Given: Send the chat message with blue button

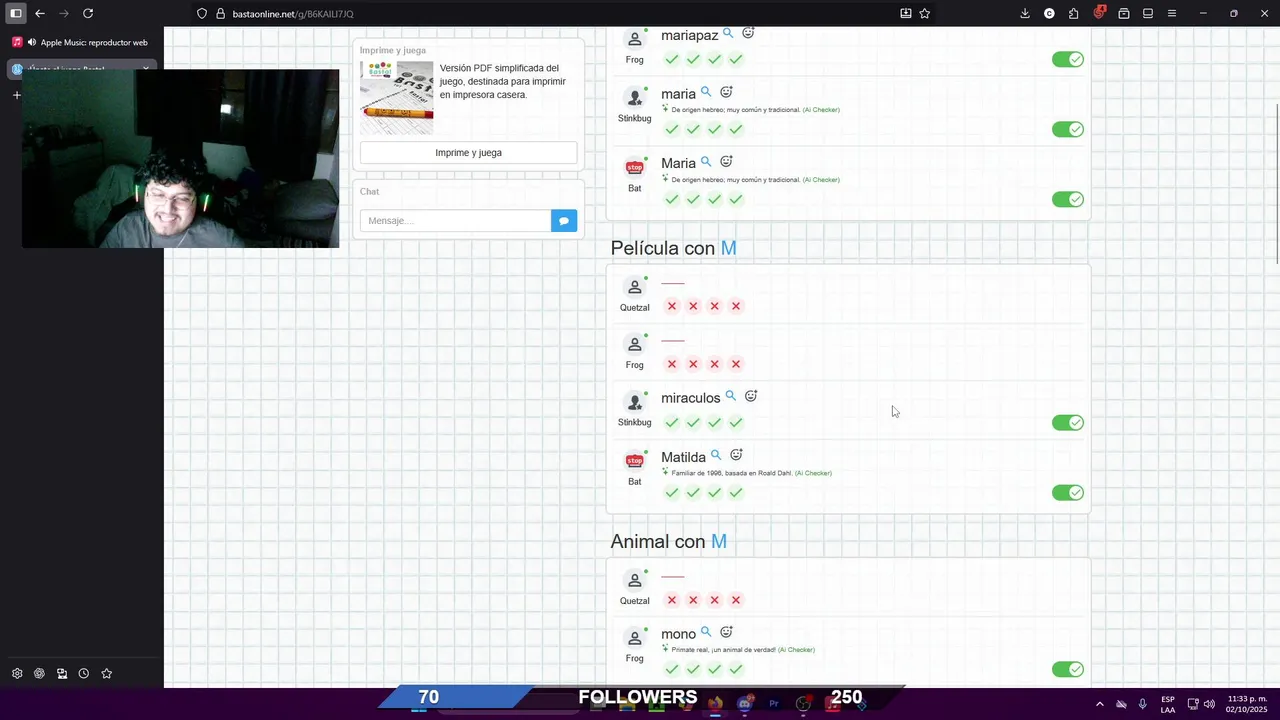Looking at the screenshot, I should coord(564,221).
